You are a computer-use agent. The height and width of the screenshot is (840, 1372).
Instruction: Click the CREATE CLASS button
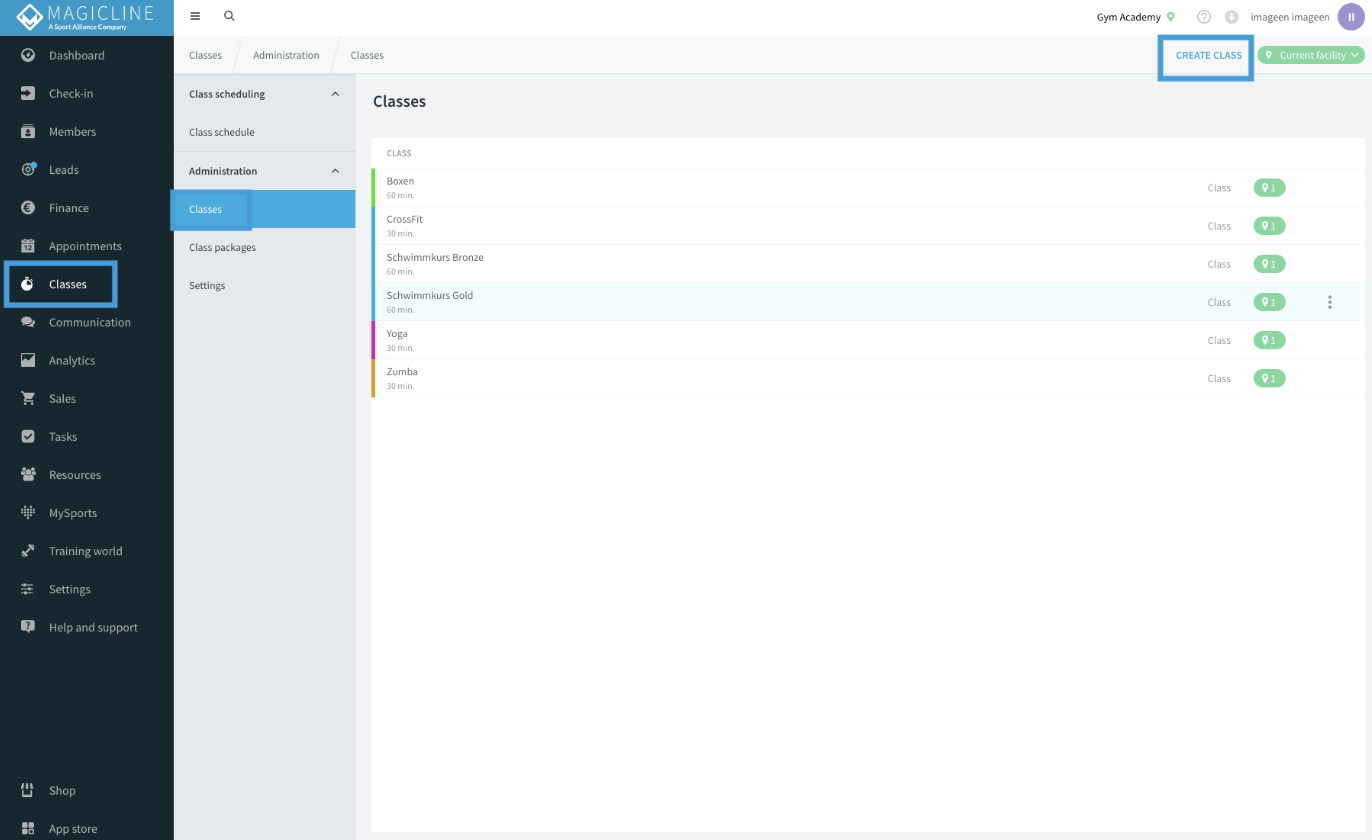[x=1208, y=55]
